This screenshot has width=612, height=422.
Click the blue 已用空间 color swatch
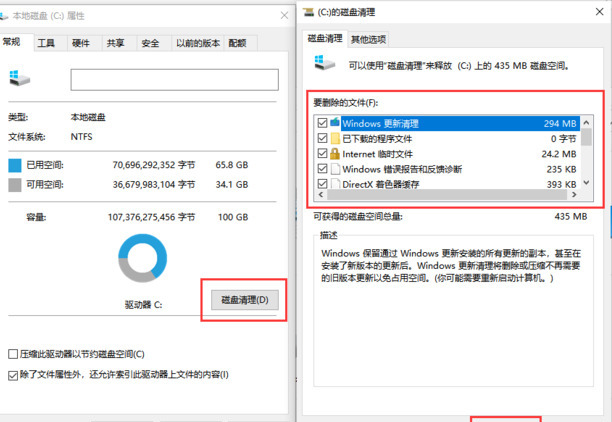pos(15,164)
